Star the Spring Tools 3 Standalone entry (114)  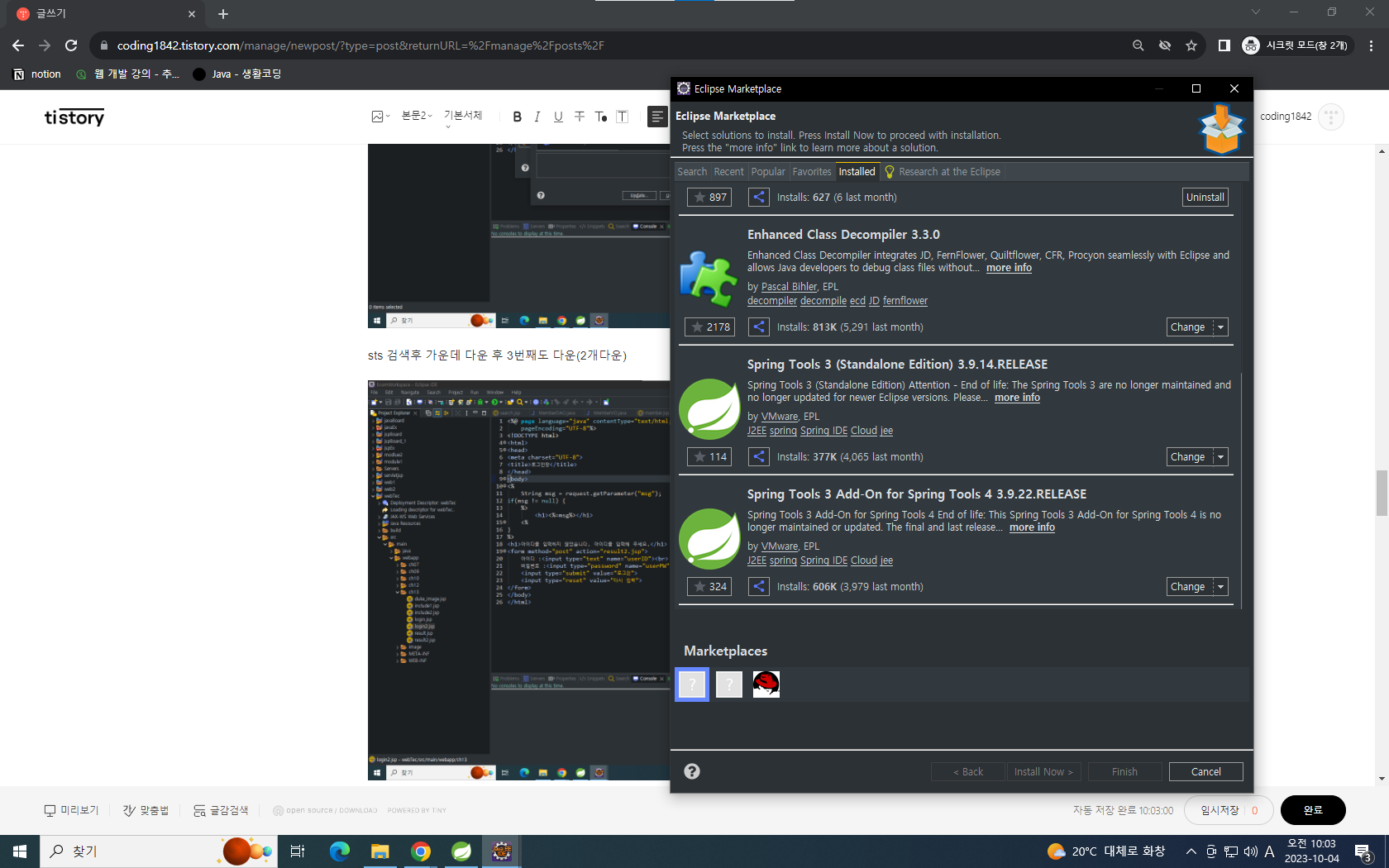(x=709, y=457)
